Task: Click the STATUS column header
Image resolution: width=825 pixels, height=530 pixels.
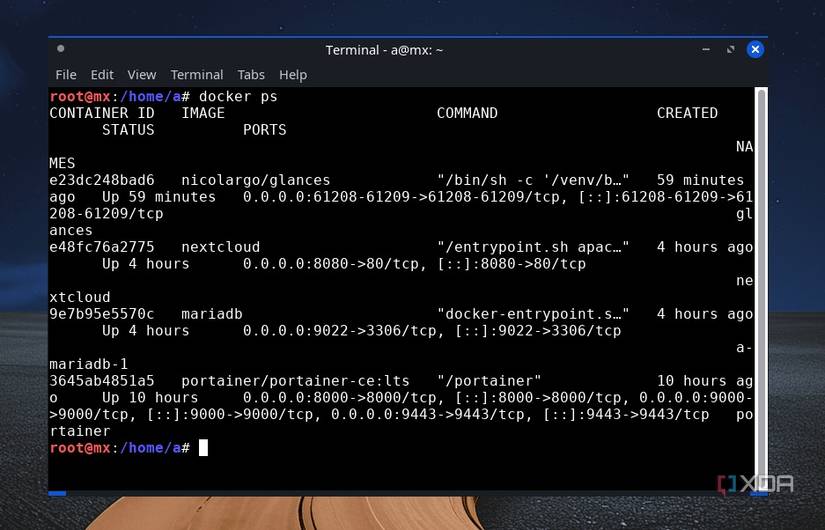Action: click(128, 130)
